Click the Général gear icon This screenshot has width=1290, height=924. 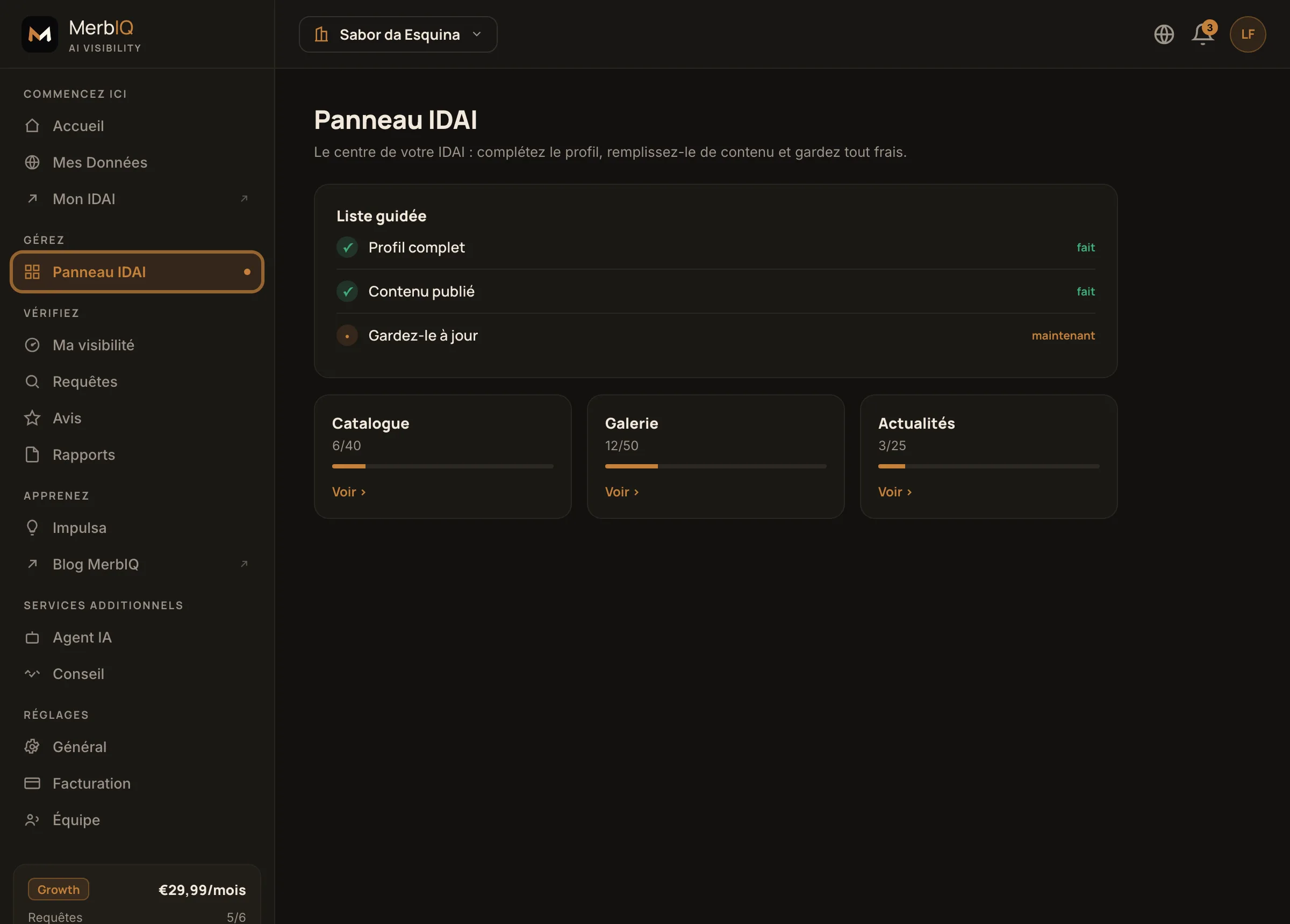coord(32,747)
